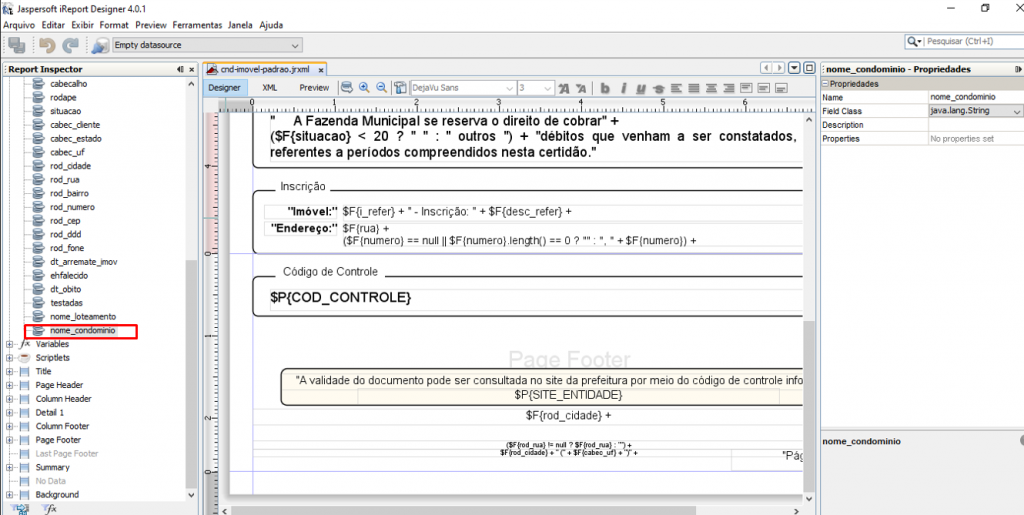Collapse the Propriedades section
Image resolution: width=1024 pixels, height=515 pixels.
[825, 84]
